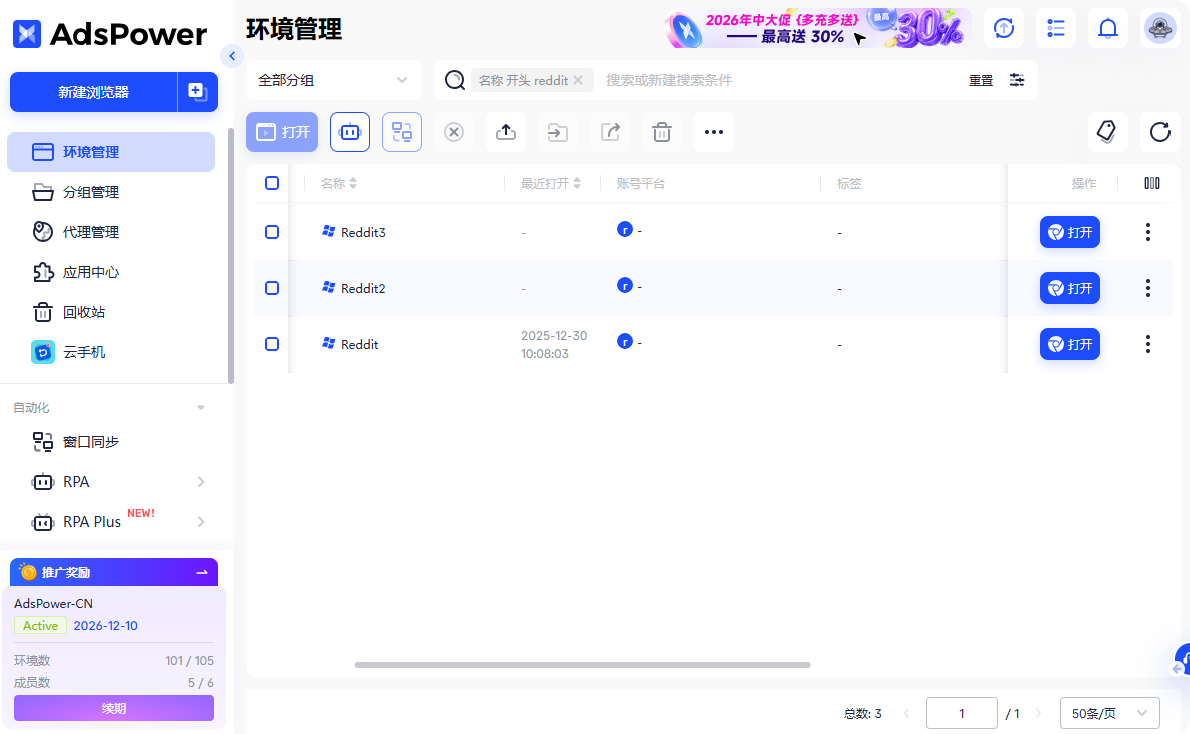The image size is (1190, 734).
Task: Click the previous page arrow
Action: tap(906, 714)
